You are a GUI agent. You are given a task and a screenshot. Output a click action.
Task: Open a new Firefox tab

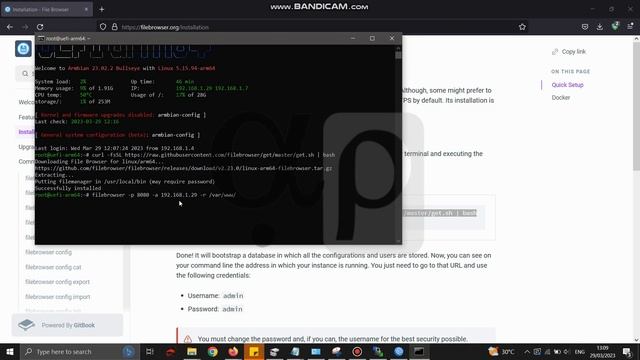pyautogui.click(x=102, y=9)
